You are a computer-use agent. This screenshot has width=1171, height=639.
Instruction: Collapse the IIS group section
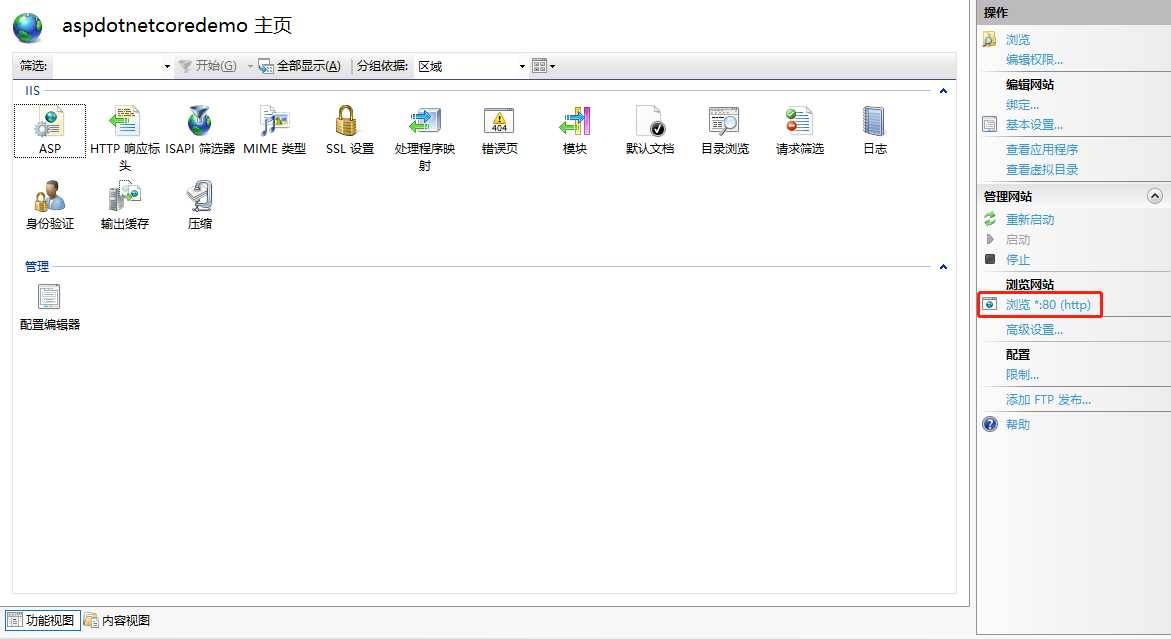[x=942, y=92]
